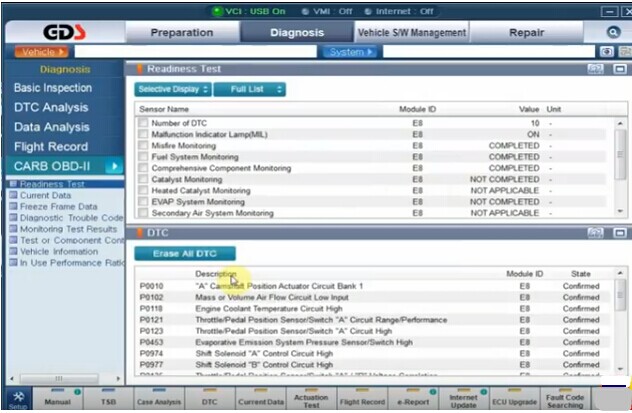Screen dimensions: 632x413
Task: Open Fault Code Searching tool
Action: (x=565, y=398)
